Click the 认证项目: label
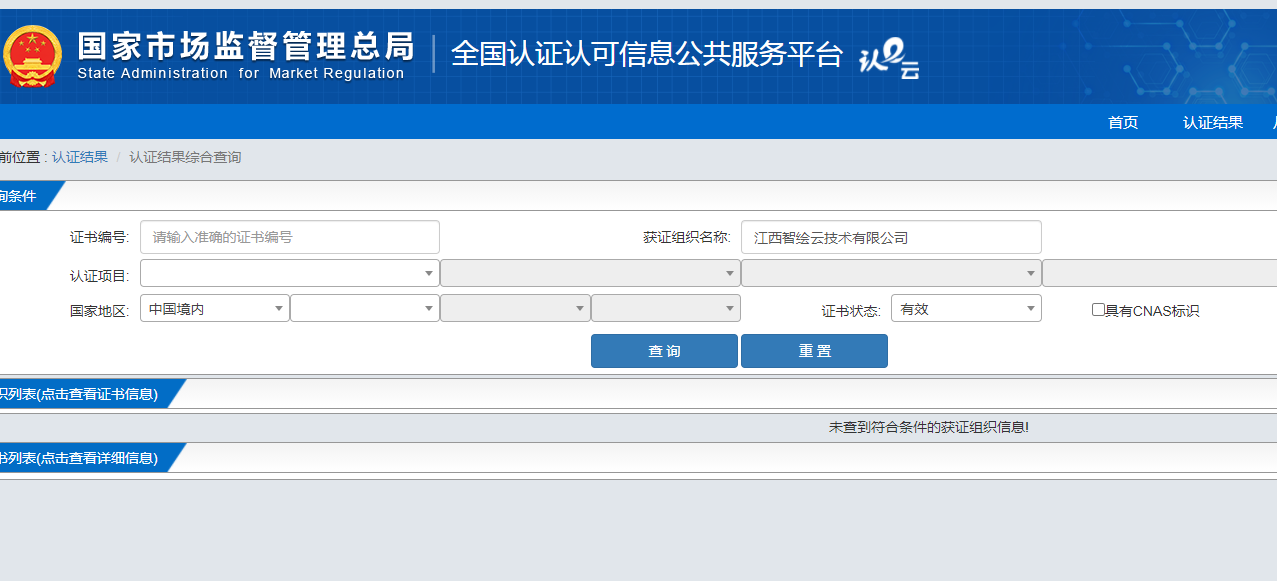Screen dimensions: 1277x581 100,275
